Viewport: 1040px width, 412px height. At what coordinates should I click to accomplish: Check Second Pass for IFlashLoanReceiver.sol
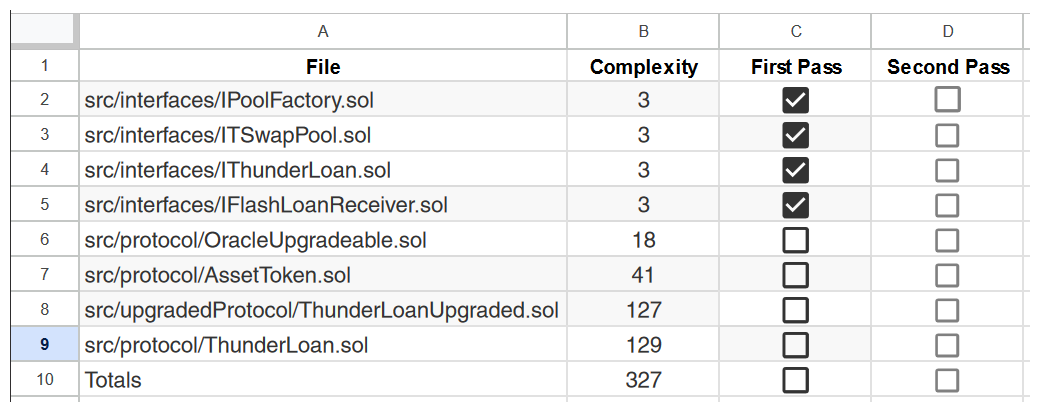point(947,205)
